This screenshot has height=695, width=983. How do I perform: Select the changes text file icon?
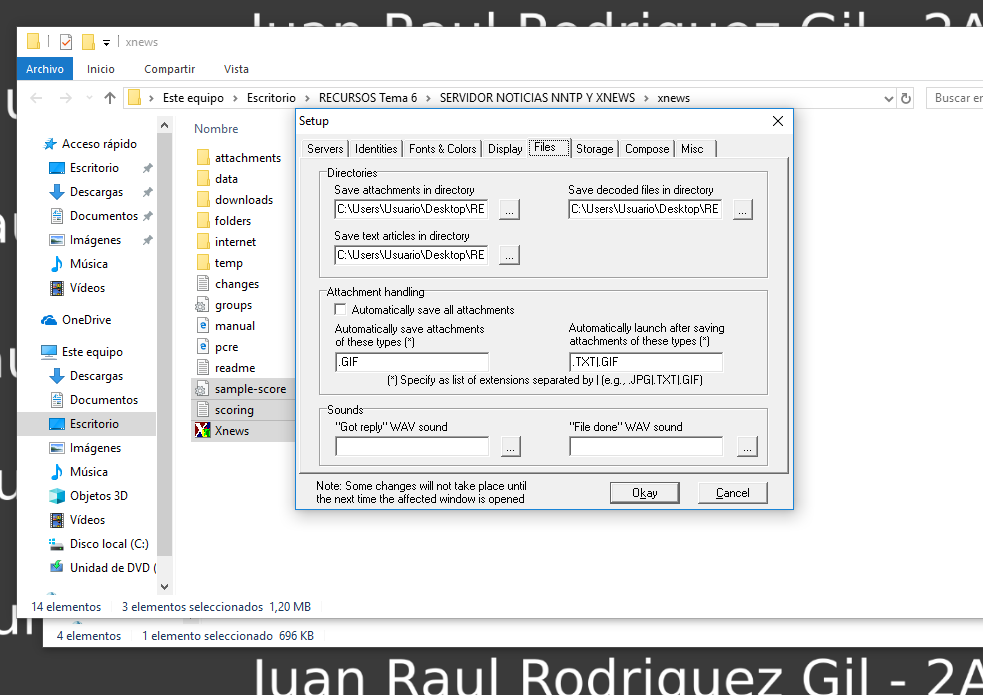pos(203,283)
